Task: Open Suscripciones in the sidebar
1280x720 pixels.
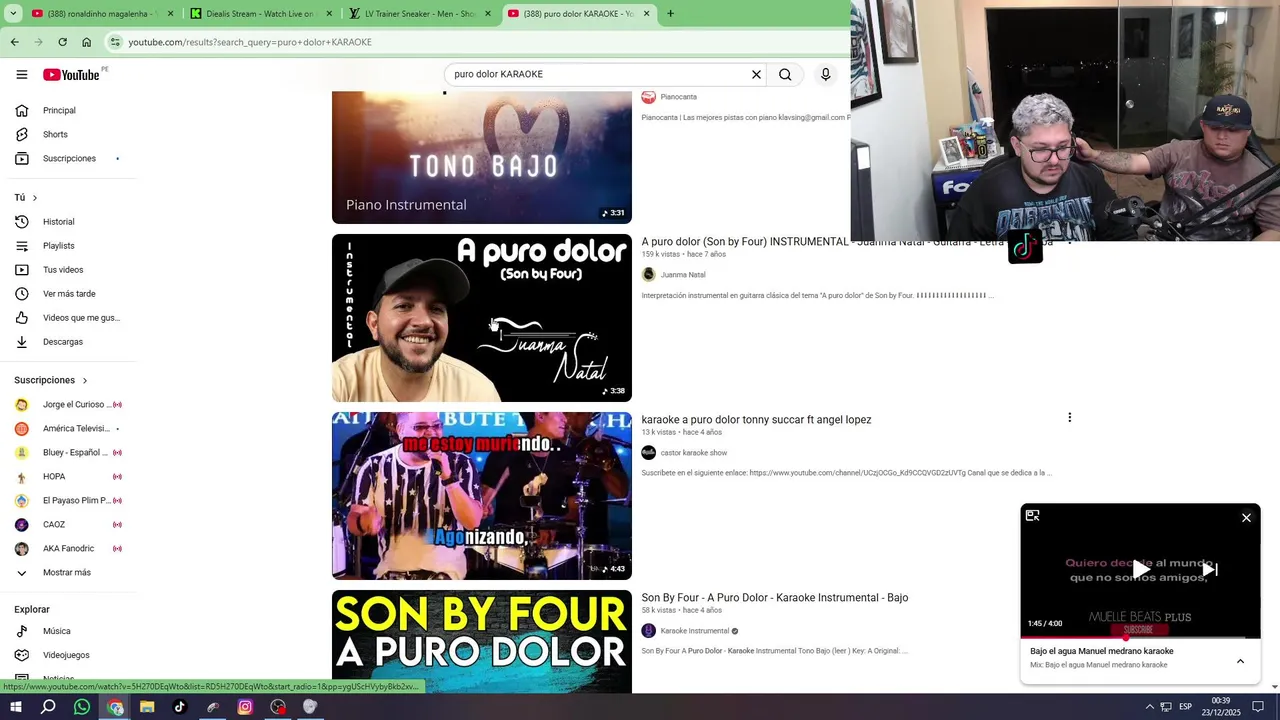Action: [68, 158]
